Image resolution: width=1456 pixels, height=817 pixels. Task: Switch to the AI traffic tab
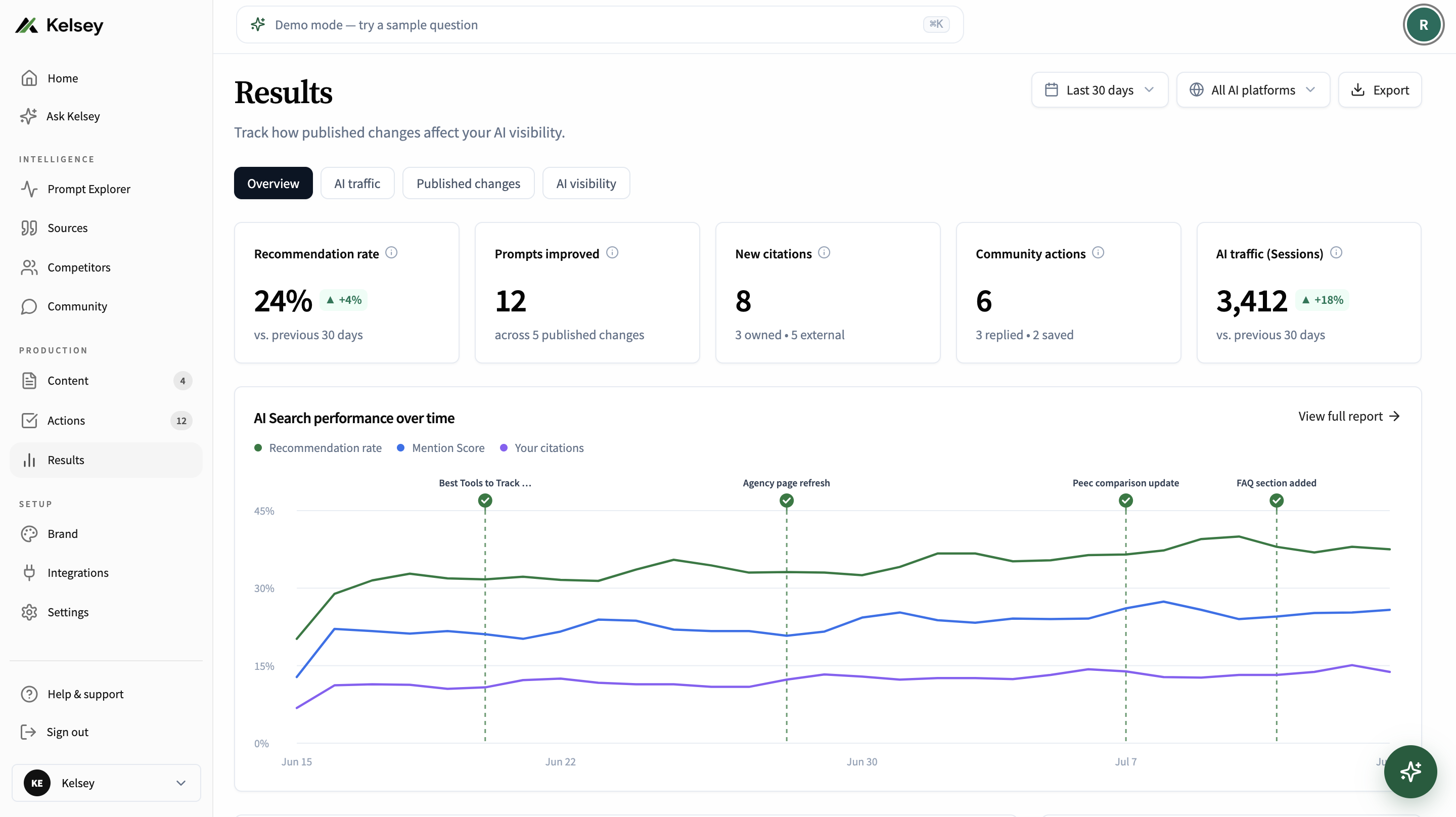coord(357,183)
